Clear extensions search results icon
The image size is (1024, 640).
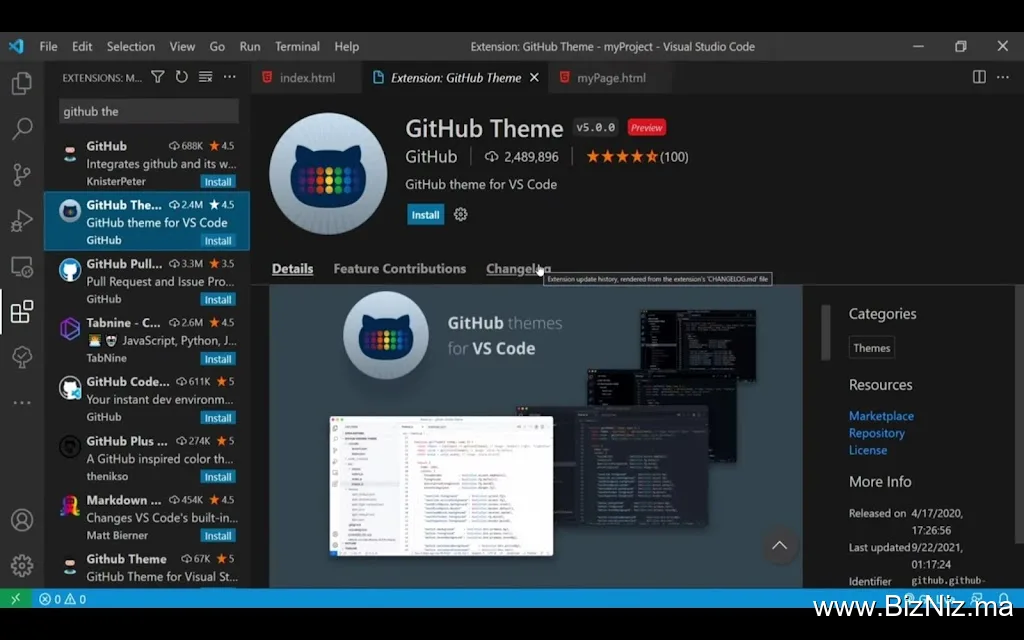[x=206, y=77]
